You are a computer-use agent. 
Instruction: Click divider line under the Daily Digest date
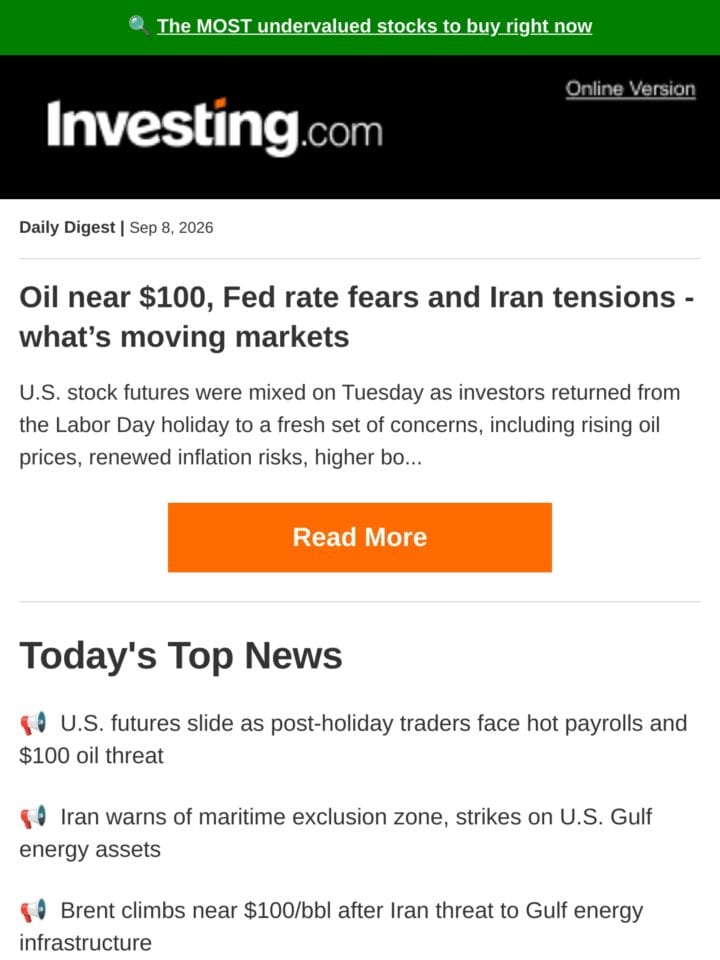pyautogui.click(x=359, y=258)
